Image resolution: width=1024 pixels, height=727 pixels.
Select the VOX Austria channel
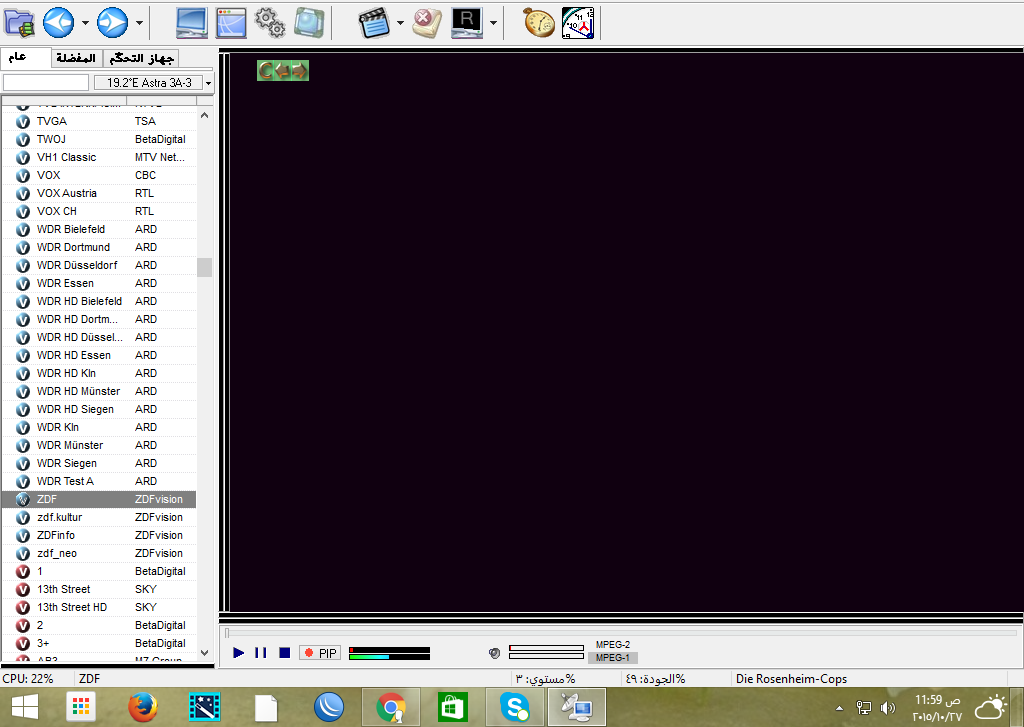(99, 193)
